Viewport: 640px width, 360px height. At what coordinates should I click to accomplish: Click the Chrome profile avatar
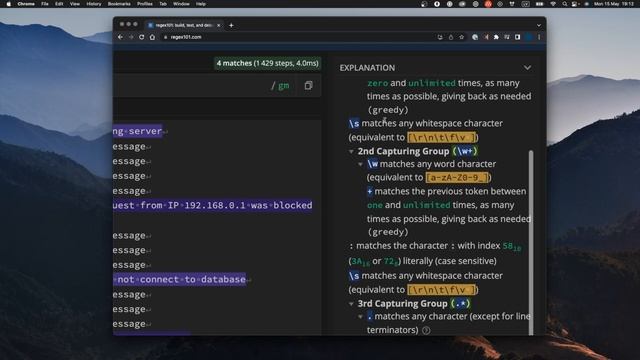point(529,37)
